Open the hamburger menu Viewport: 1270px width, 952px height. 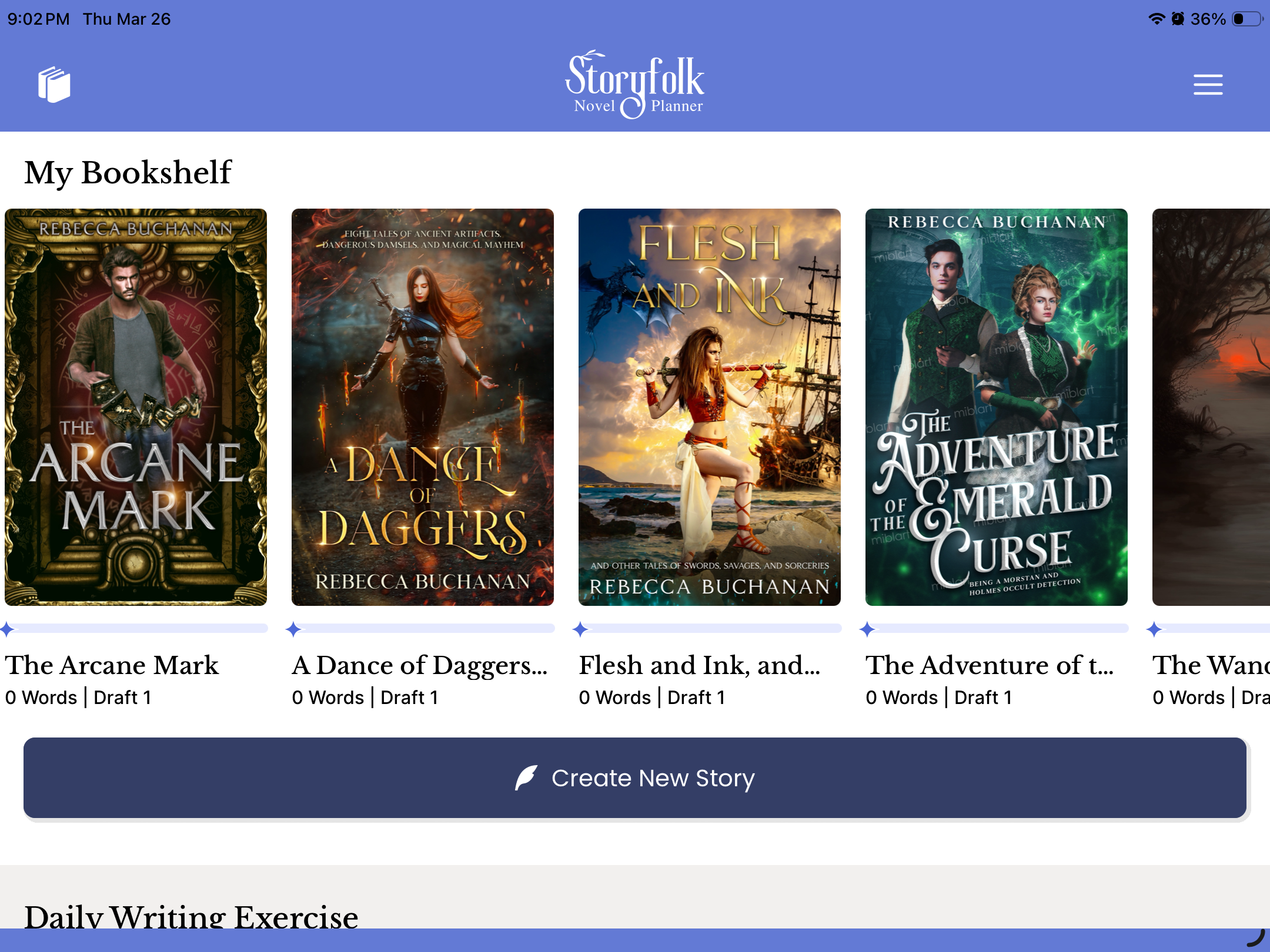pyautogui.click(x=1208, y=85)
